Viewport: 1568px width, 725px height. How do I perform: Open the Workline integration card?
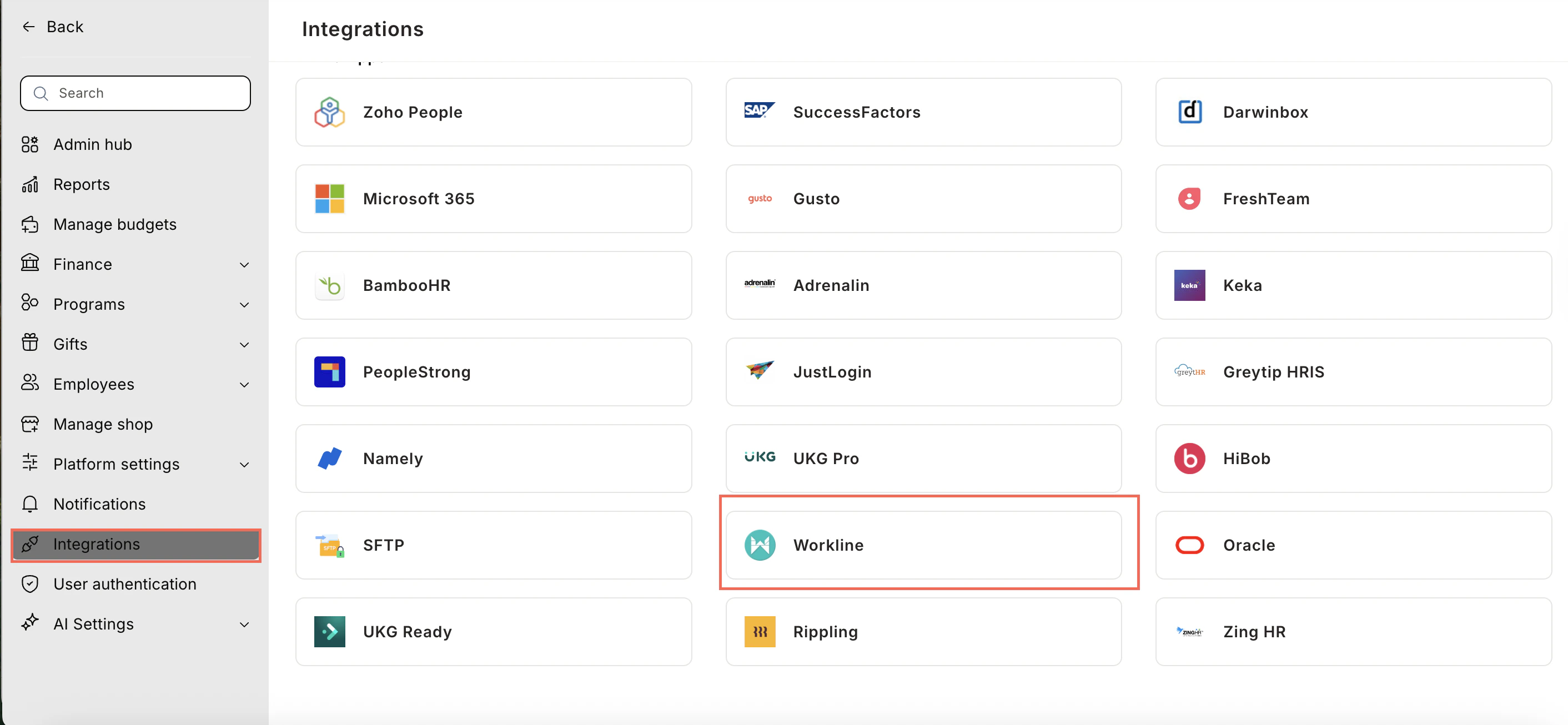coord(923,545)
